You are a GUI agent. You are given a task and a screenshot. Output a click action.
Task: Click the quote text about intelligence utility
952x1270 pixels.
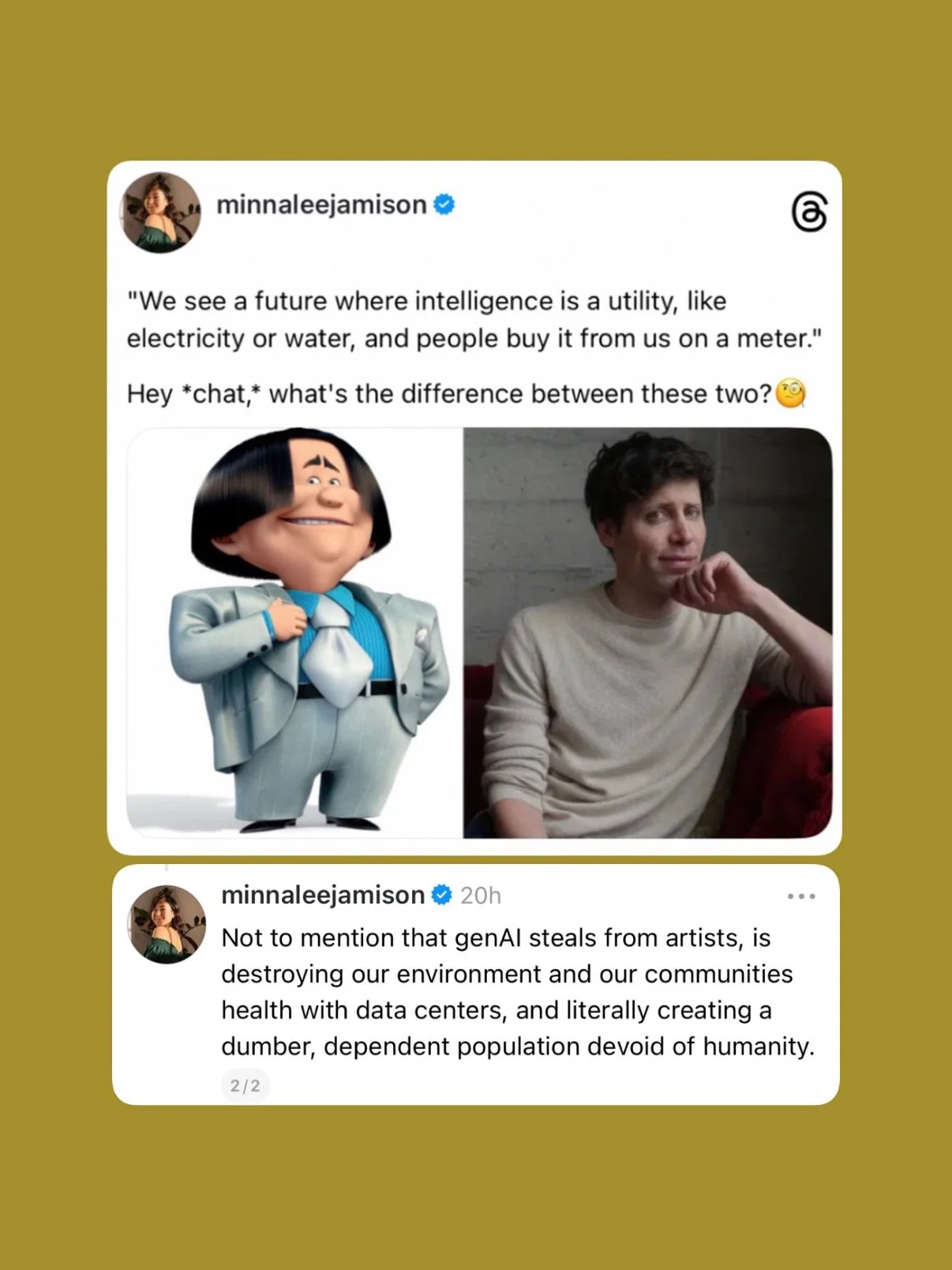coord(474,320)
